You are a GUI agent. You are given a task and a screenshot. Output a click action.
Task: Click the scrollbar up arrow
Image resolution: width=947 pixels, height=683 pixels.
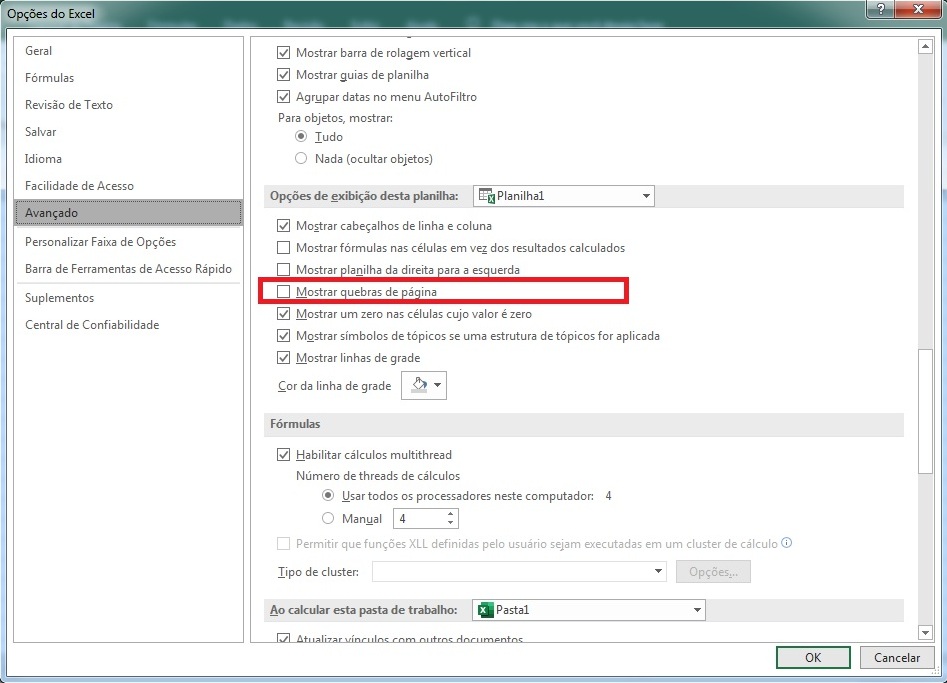point(925,46)
